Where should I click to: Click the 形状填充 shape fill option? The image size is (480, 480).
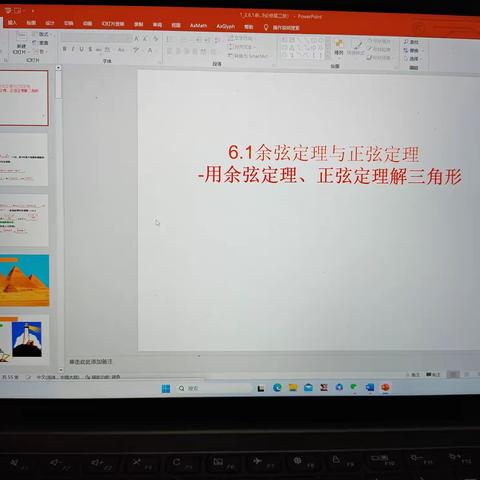coord(379,41)
